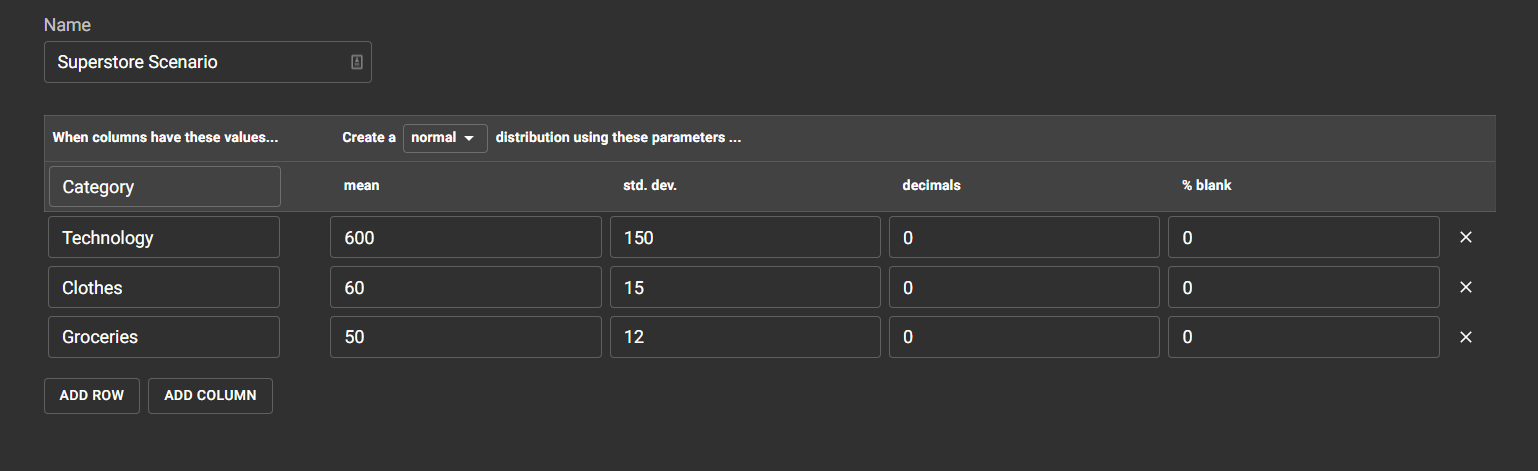
Task: Click the Technology decimals field
Action: (x=1024, y=238)
